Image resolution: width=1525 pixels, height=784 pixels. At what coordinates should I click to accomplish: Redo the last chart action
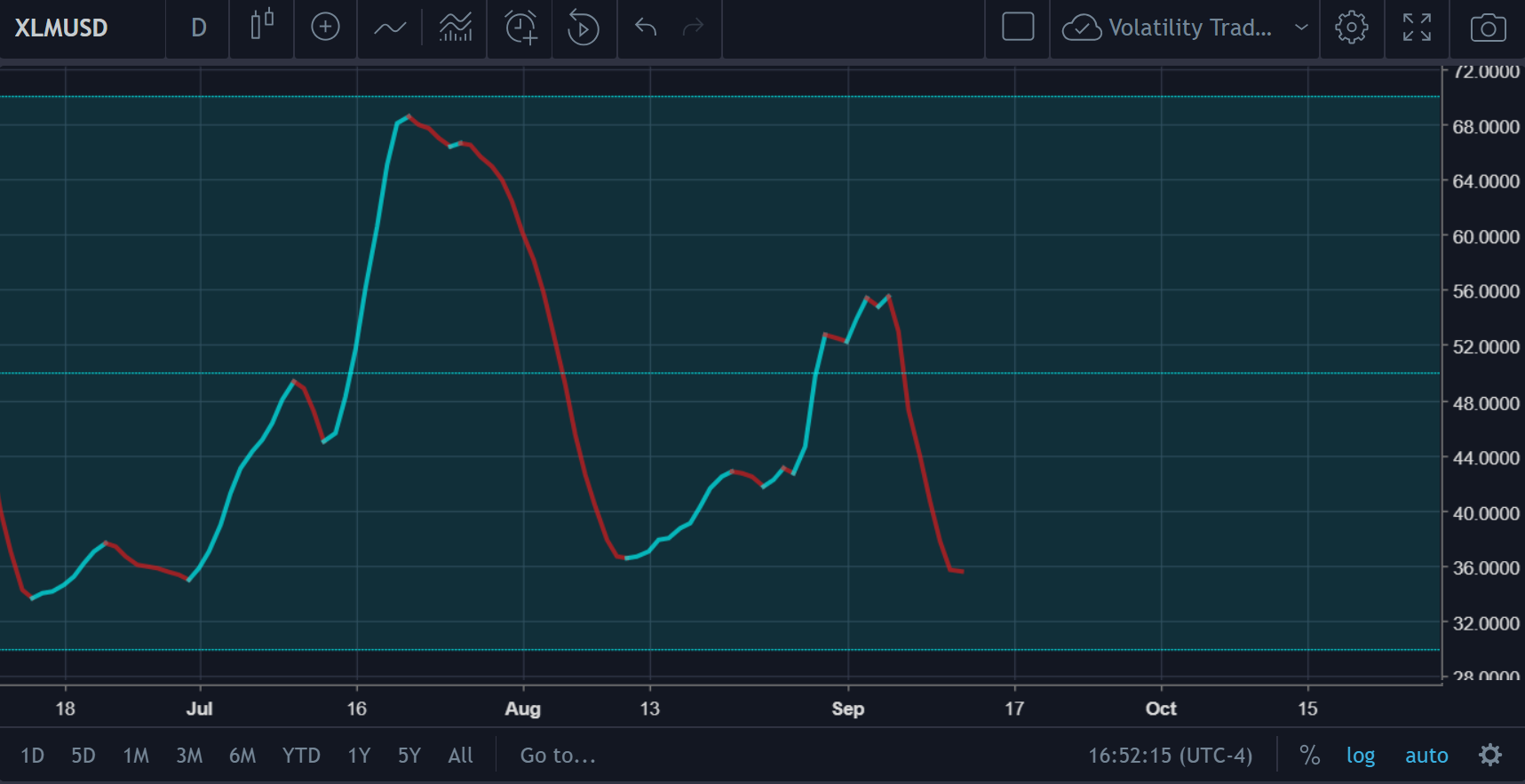click(693, 28)
